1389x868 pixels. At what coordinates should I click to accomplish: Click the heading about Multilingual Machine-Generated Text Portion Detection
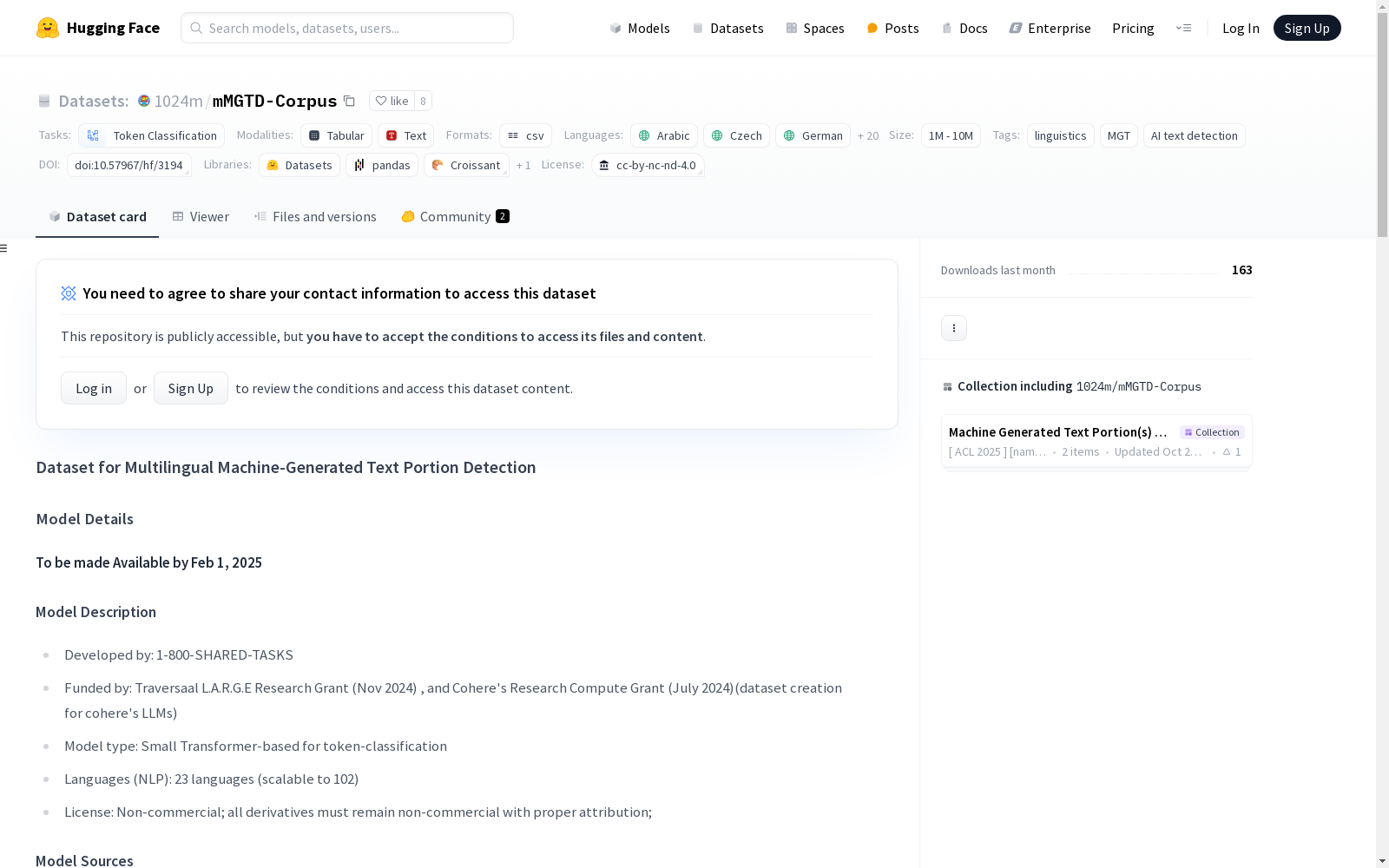(x=286, y=467)
